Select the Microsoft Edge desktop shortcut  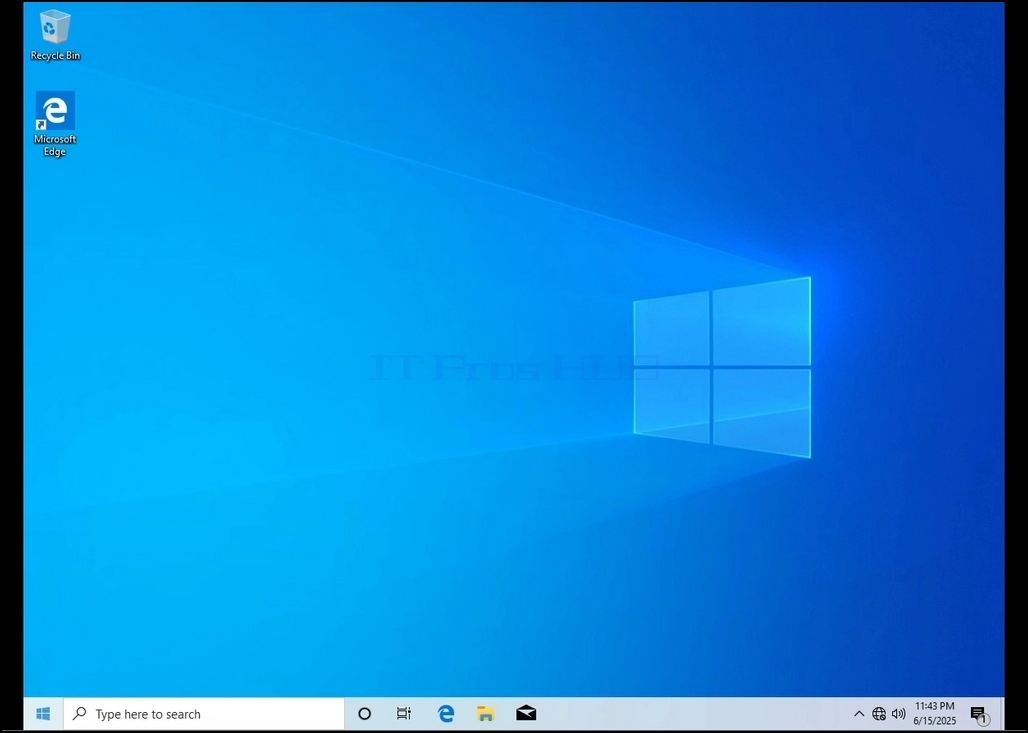[55, 124]
